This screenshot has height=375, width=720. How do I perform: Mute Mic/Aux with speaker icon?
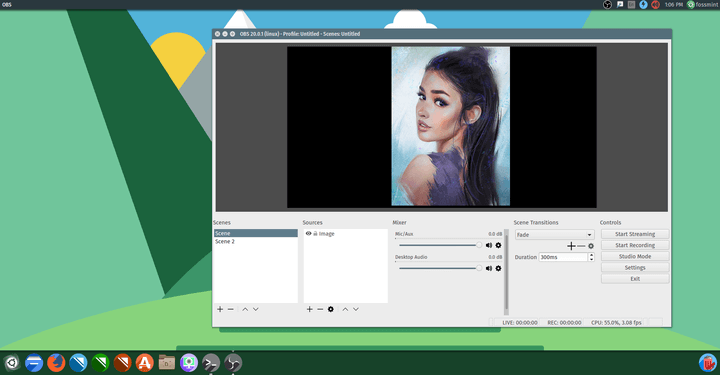[489, 246]
